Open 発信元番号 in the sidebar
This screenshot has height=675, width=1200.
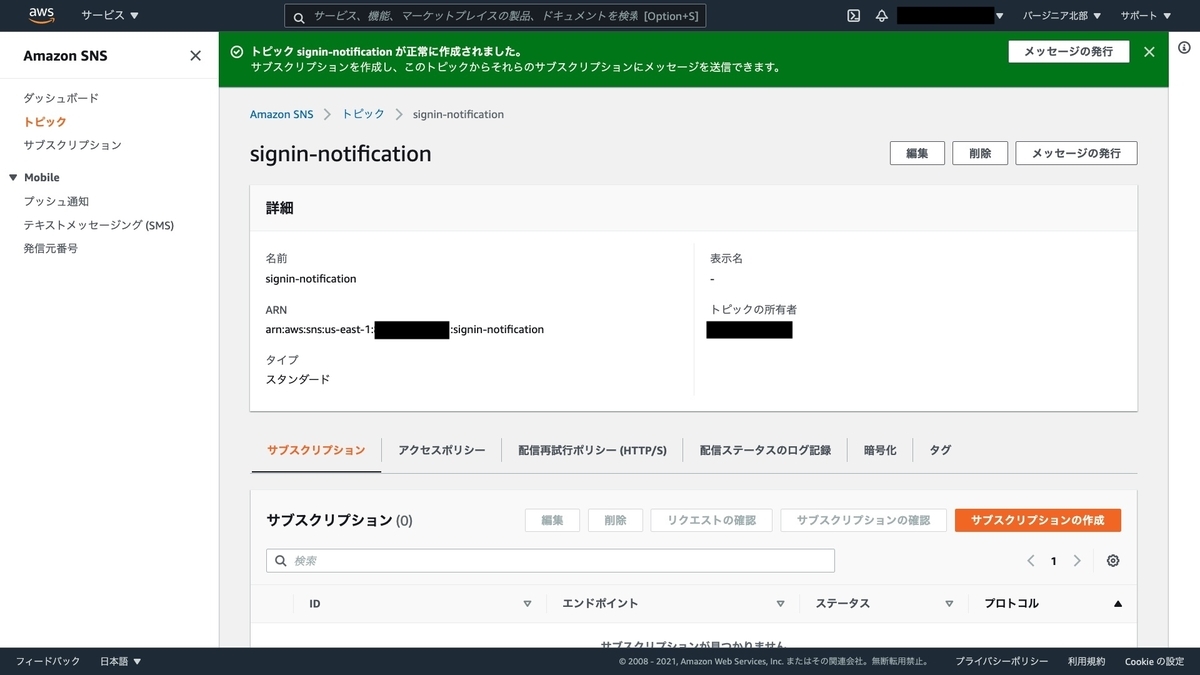coord(51,248)
